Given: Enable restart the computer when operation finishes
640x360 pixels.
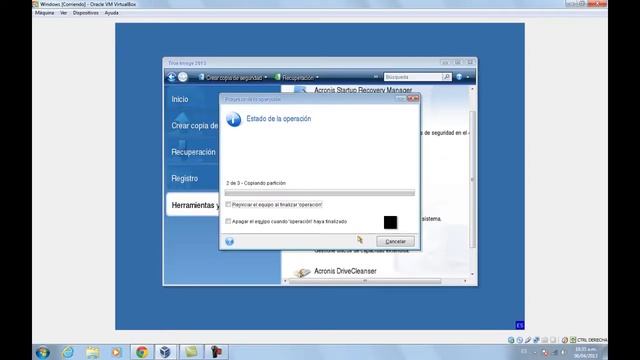Looking at the screenshot, I should point(228,204).
